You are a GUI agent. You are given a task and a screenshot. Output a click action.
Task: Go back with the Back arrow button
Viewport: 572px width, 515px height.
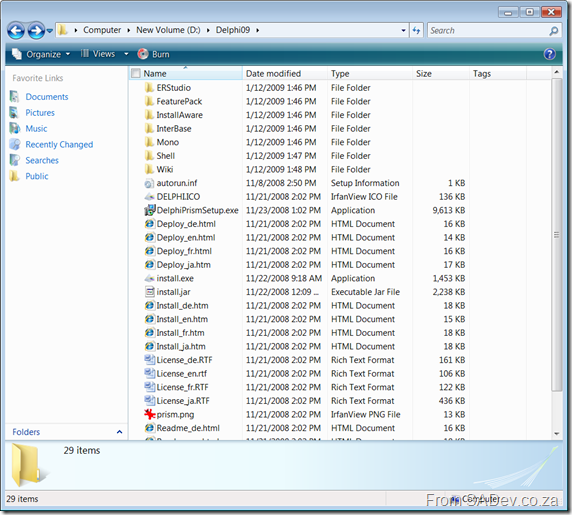(x=16, y=30)
